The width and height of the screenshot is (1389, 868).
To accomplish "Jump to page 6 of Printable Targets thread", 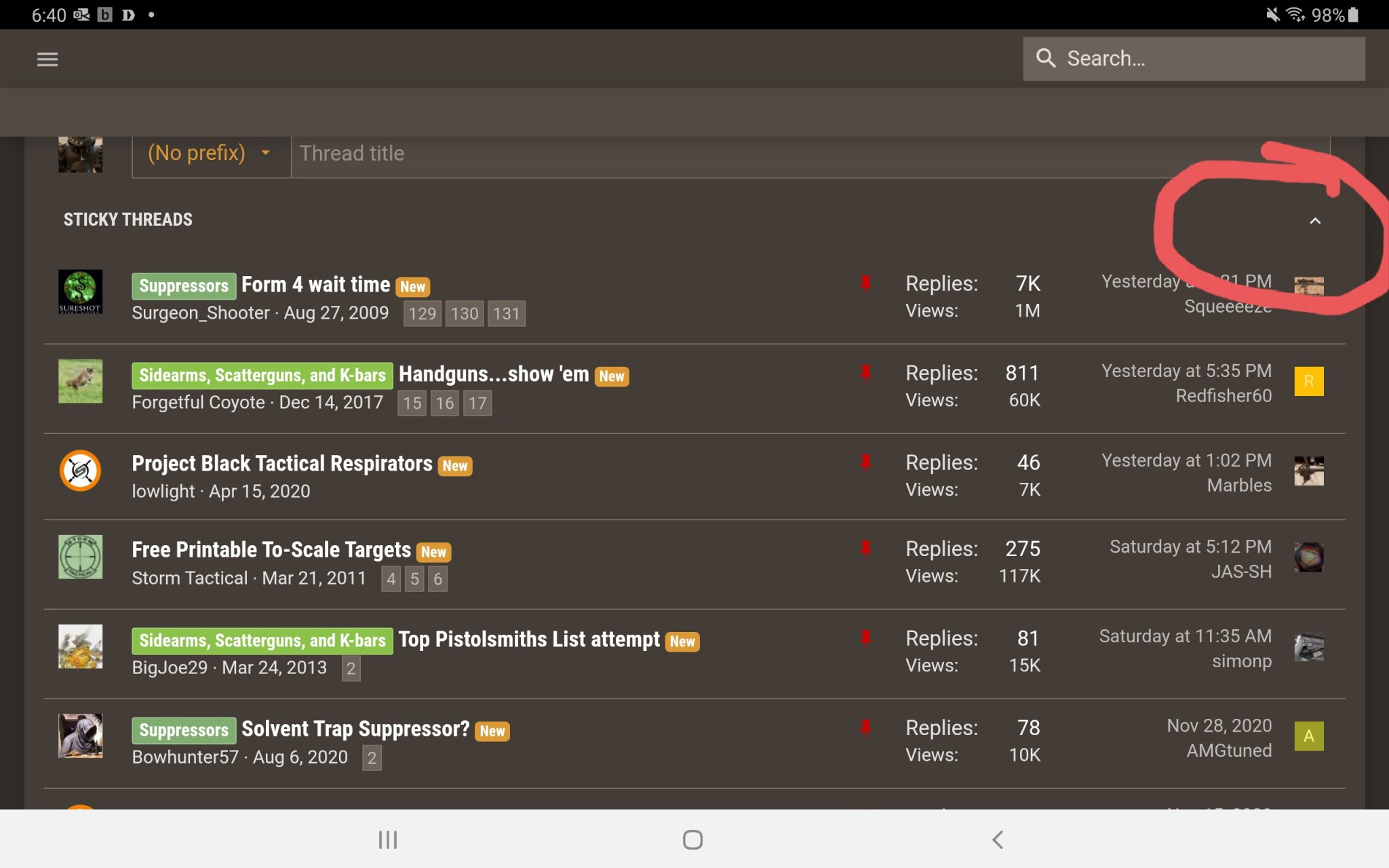I will (x=437, y=579).
